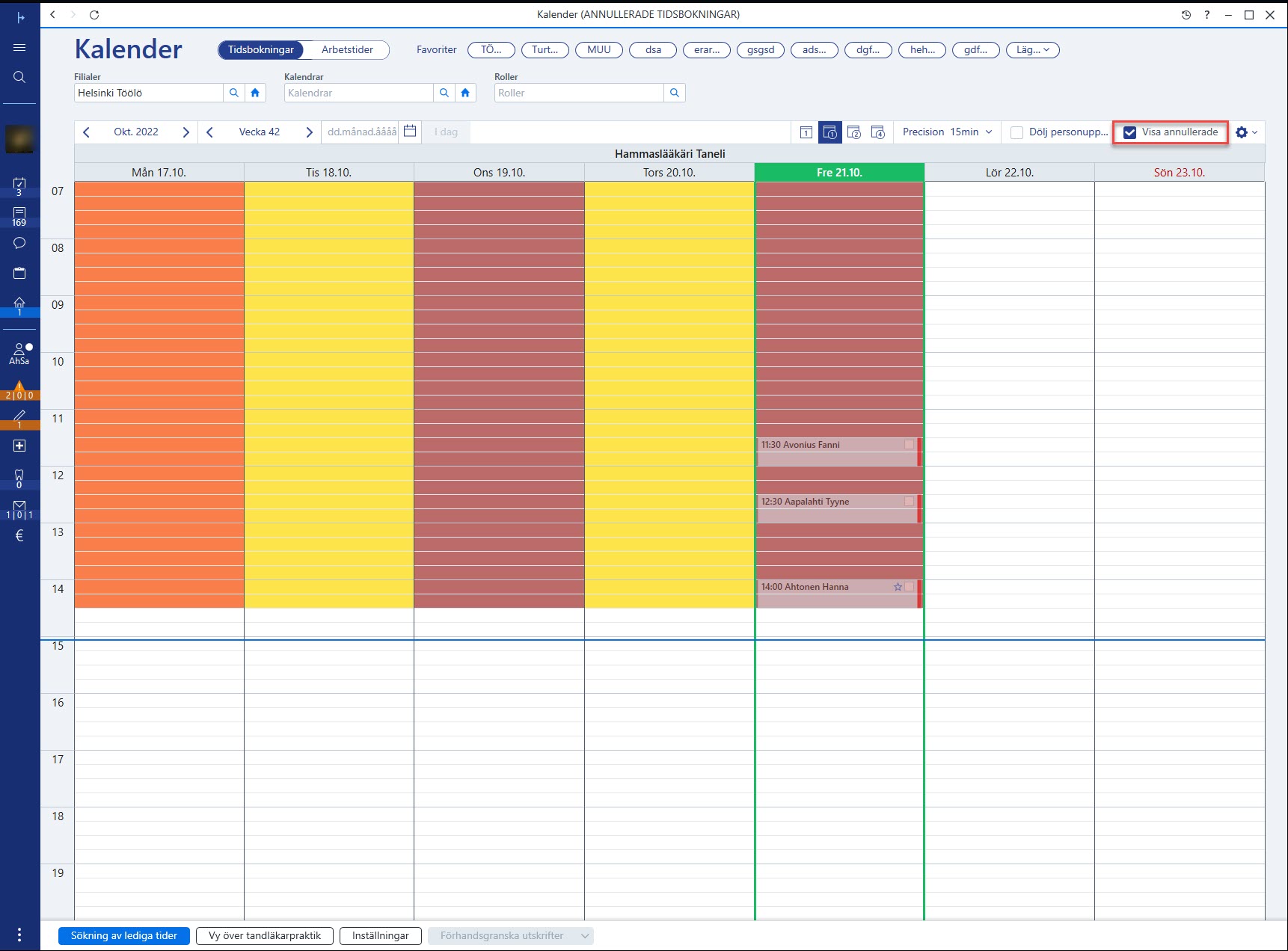Click the Roller input field

[579, 93]
